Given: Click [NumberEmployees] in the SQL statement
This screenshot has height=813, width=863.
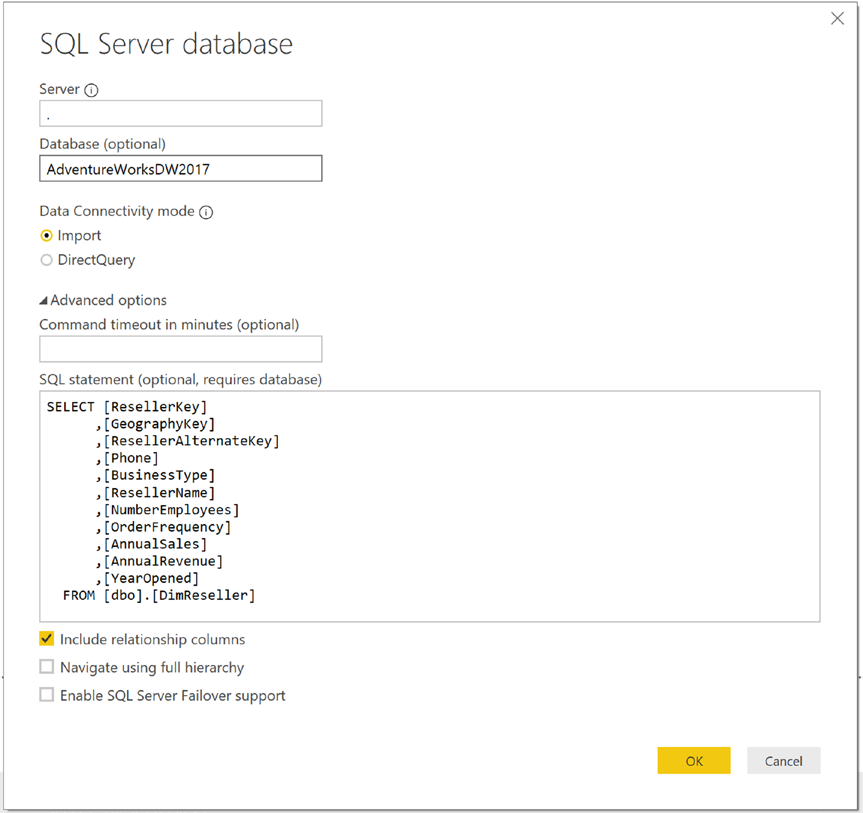Looking at the screenshot, I should coord(171,510).
